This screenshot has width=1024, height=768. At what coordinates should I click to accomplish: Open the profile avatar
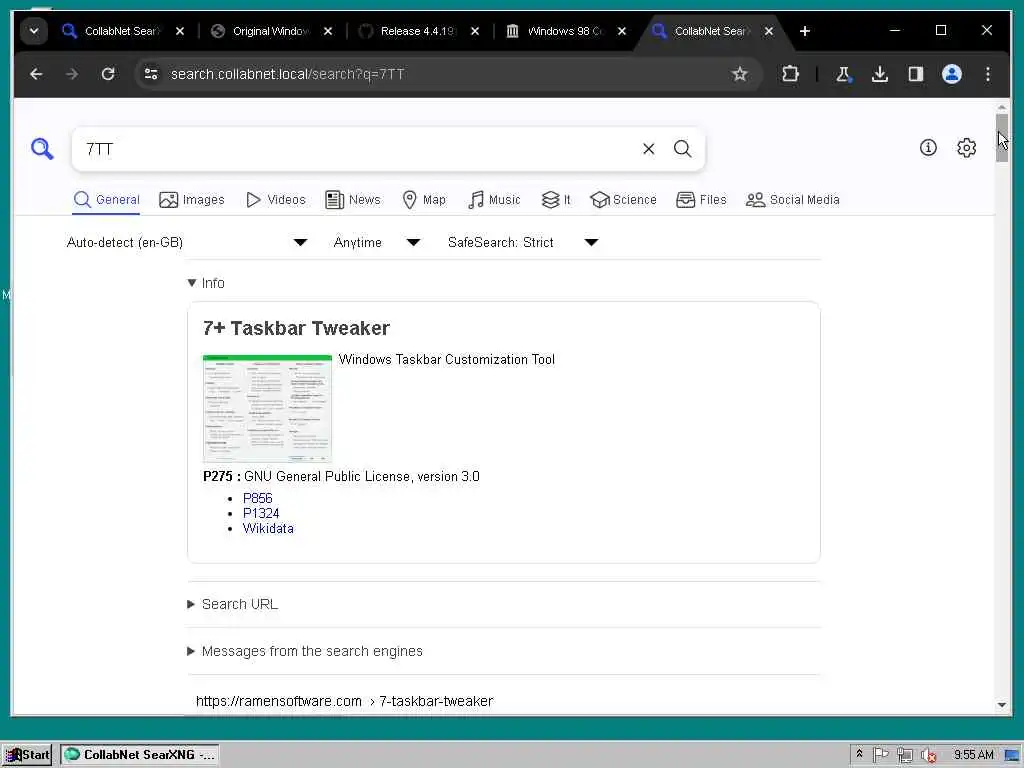(952, 74)
